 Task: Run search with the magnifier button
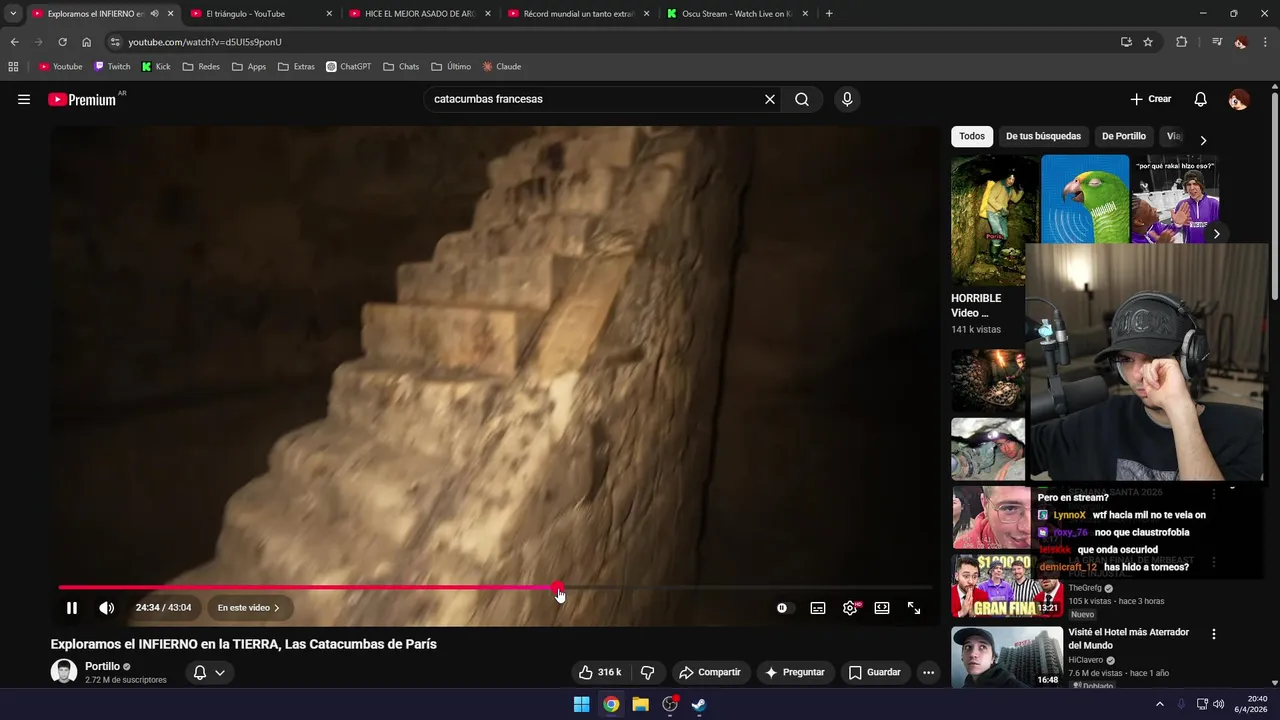[x=802, y=99]
